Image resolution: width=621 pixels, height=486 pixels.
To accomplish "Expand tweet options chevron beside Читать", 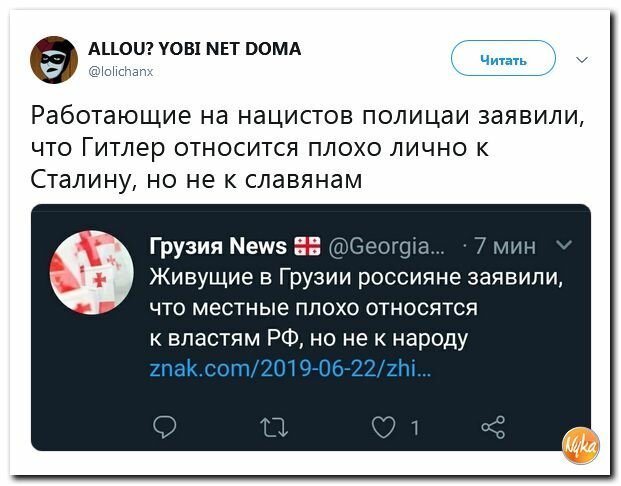I will pyautogui.click(x=582, y=60).
